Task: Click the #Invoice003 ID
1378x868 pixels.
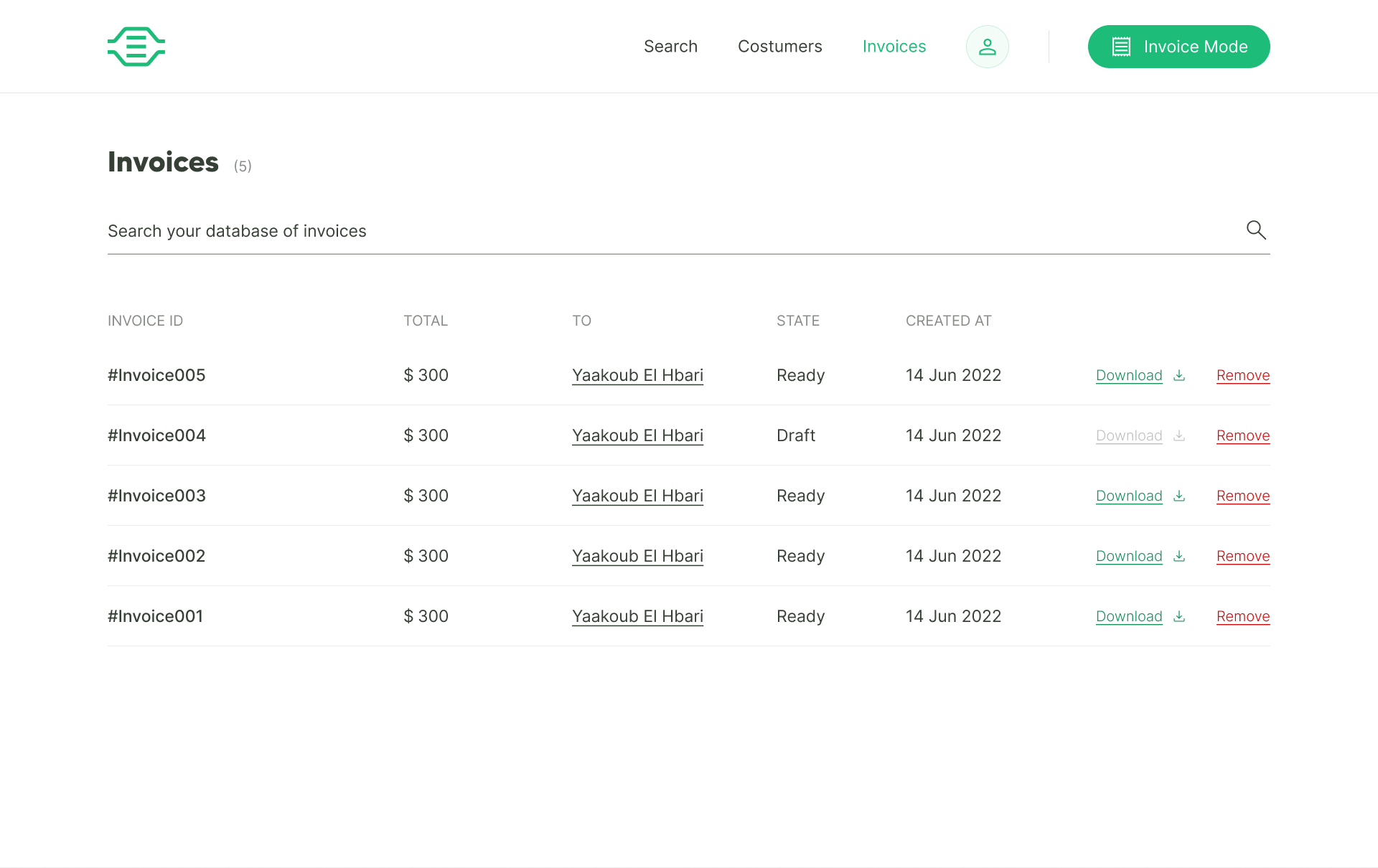Action: point(156,496)
